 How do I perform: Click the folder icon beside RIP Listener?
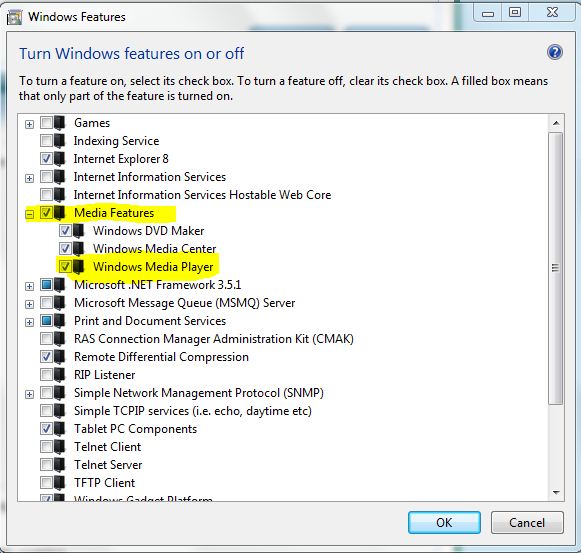[60, 375]
